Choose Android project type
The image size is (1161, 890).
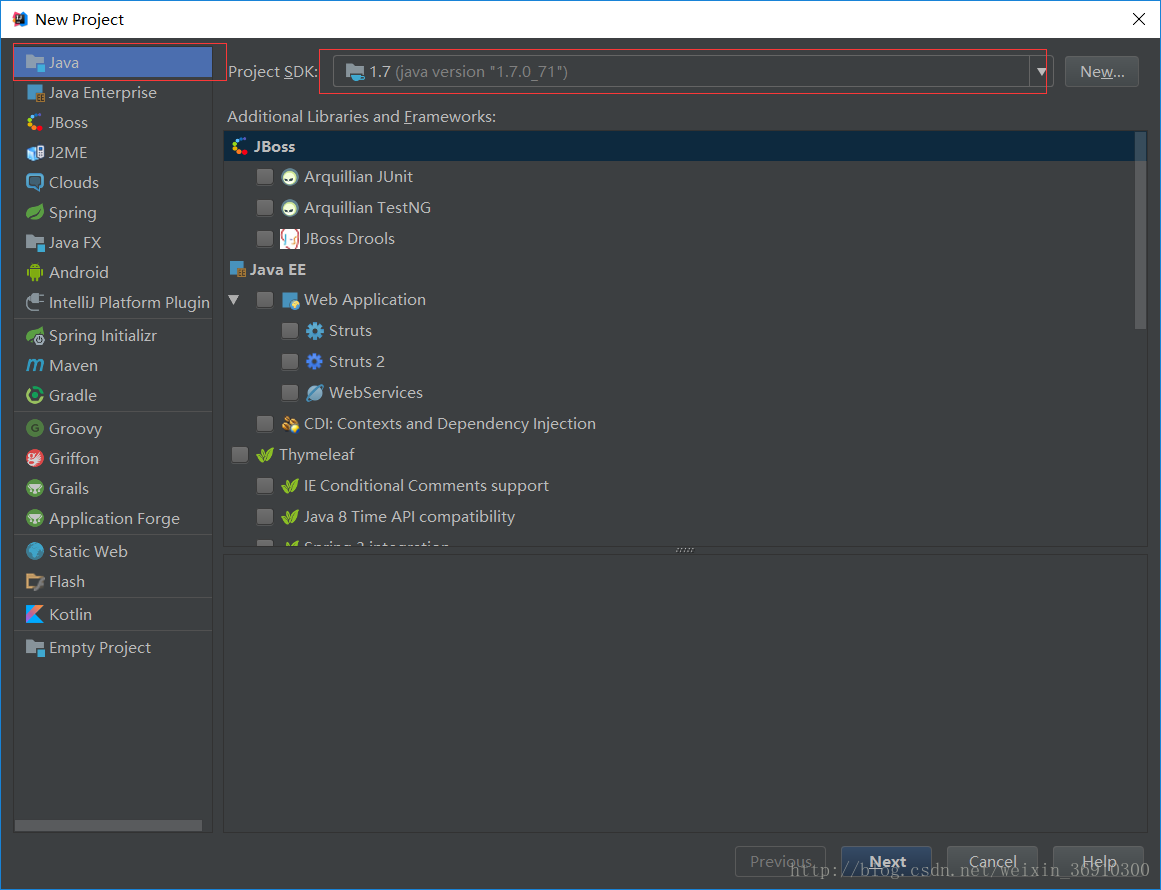[x=113, y=272]
